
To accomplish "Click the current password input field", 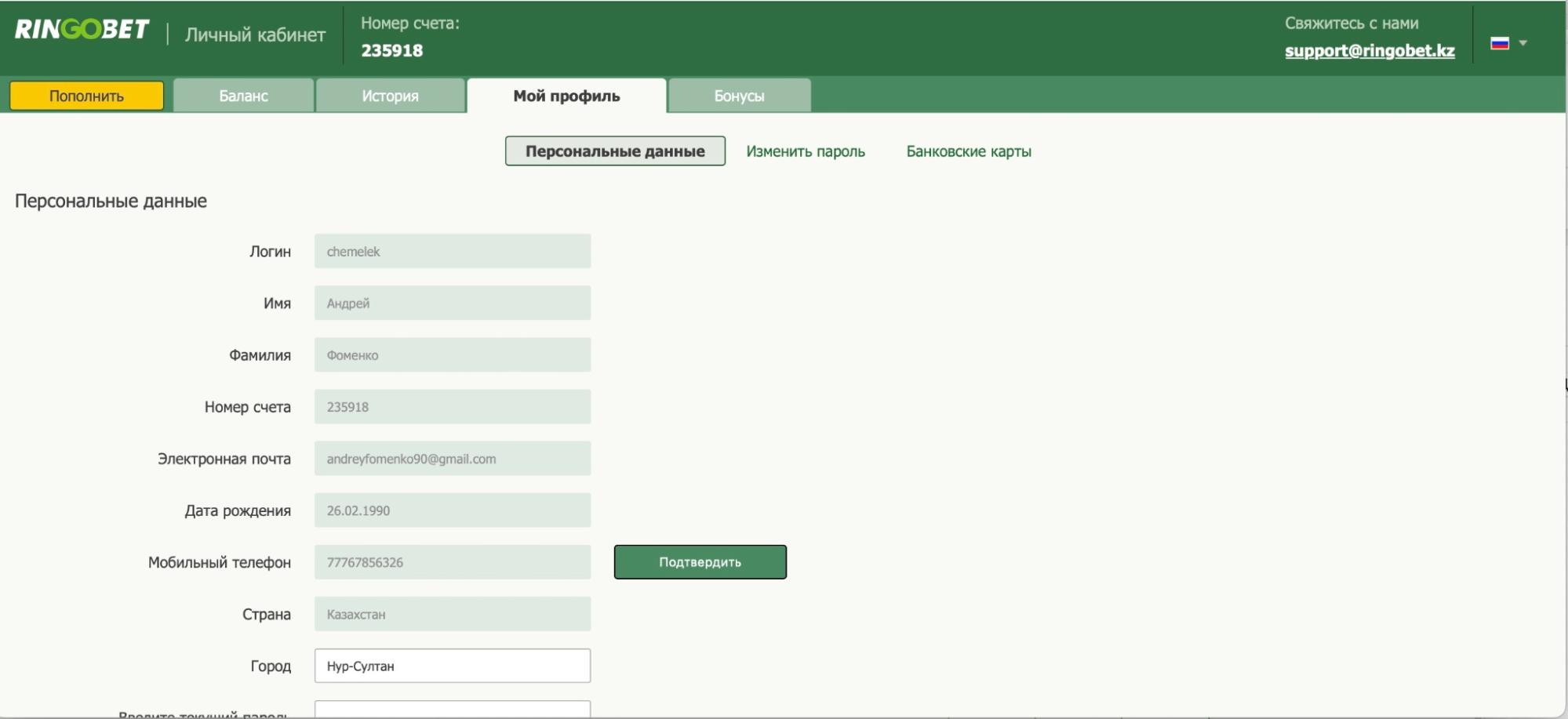I will tap(453, 709).
